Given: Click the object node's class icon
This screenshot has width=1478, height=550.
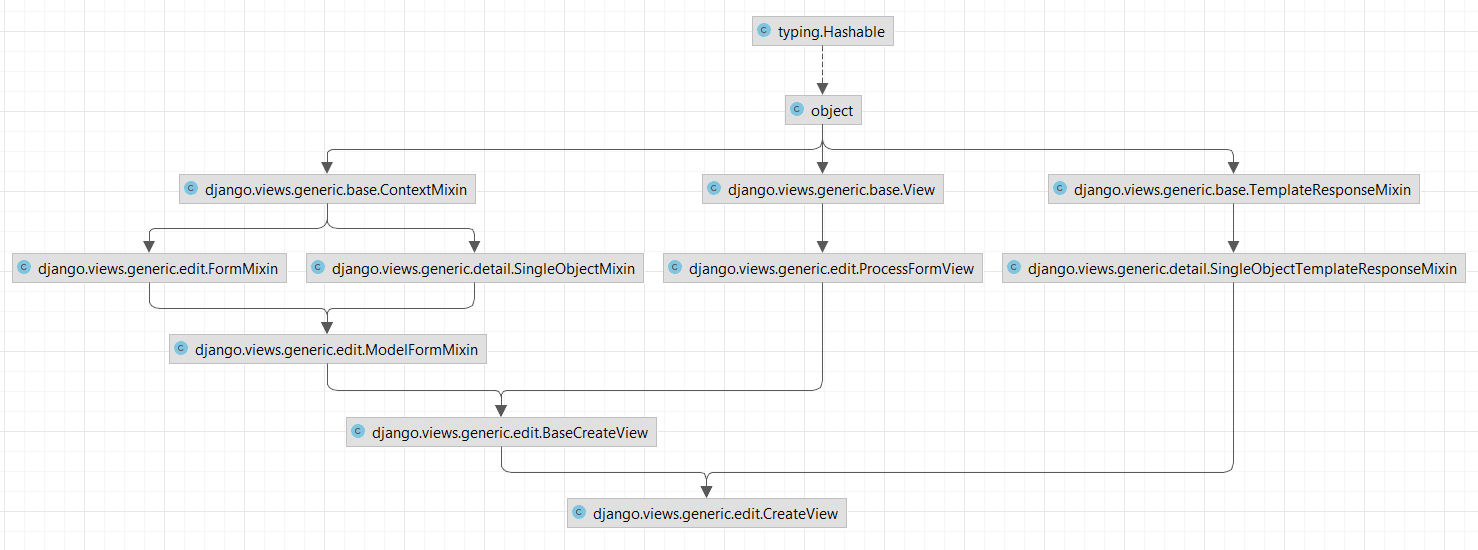Looking at the screenshot, I should pyautogui.click(x=798, y=110).
